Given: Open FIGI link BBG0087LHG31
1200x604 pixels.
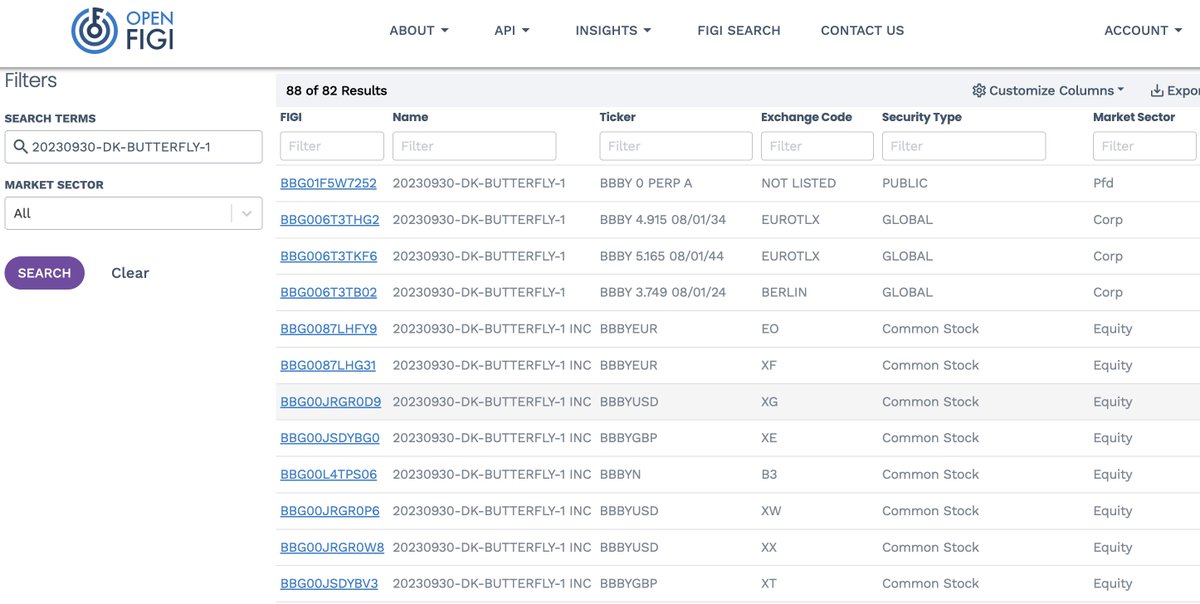Looking at the screenshot, I should pos(328,365).
